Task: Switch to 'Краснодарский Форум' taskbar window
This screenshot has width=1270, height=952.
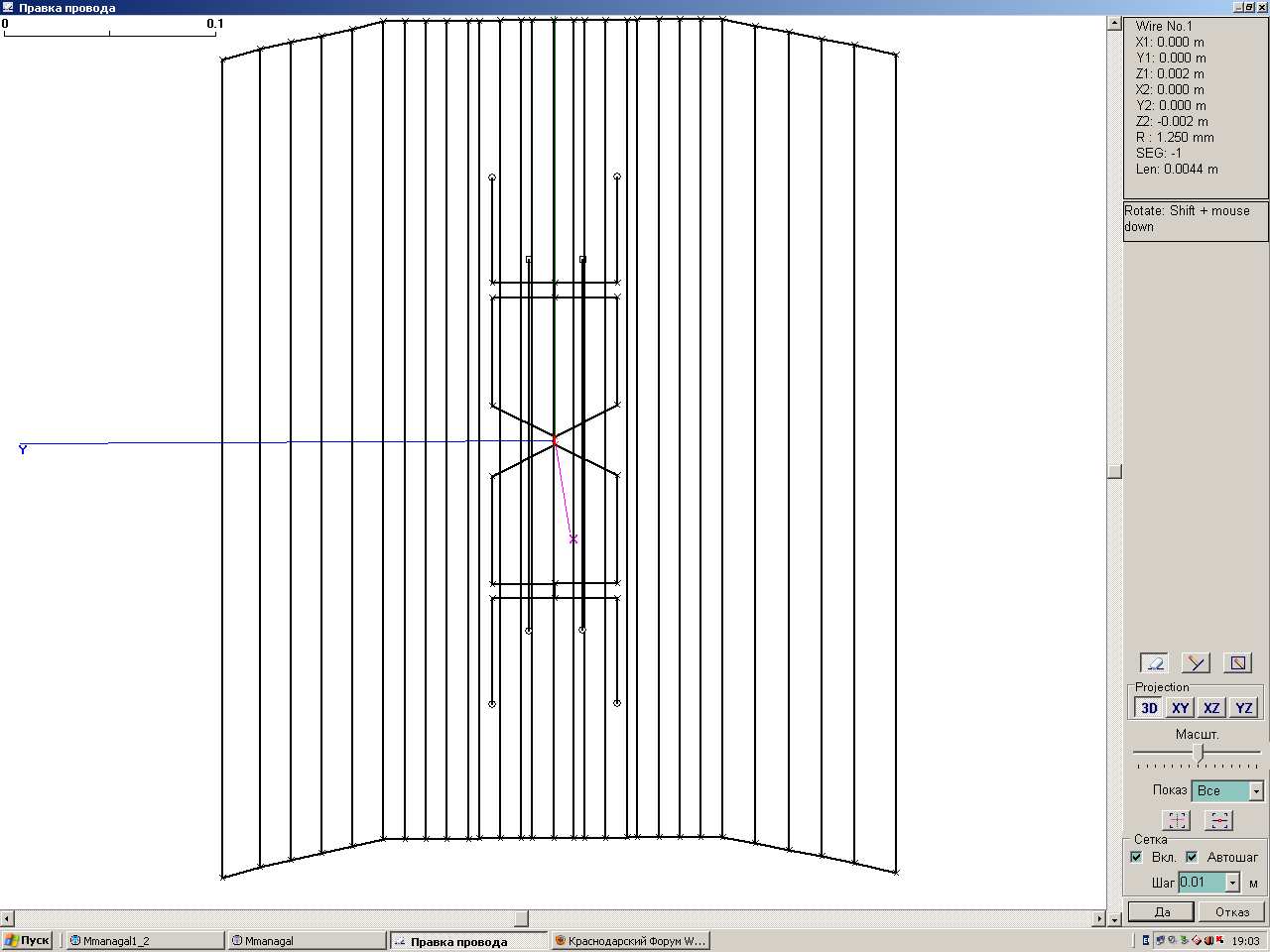Action: [x=629, y=941]
